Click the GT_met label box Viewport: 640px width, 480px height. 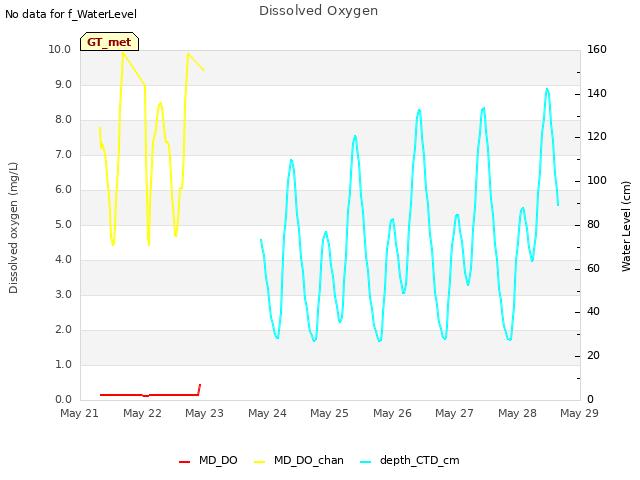point(109,42)
